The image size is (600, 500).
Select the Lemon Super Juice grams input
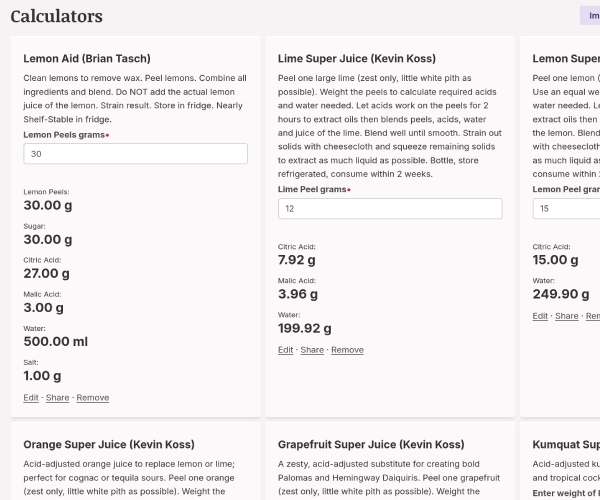click(x=566, y=209)
